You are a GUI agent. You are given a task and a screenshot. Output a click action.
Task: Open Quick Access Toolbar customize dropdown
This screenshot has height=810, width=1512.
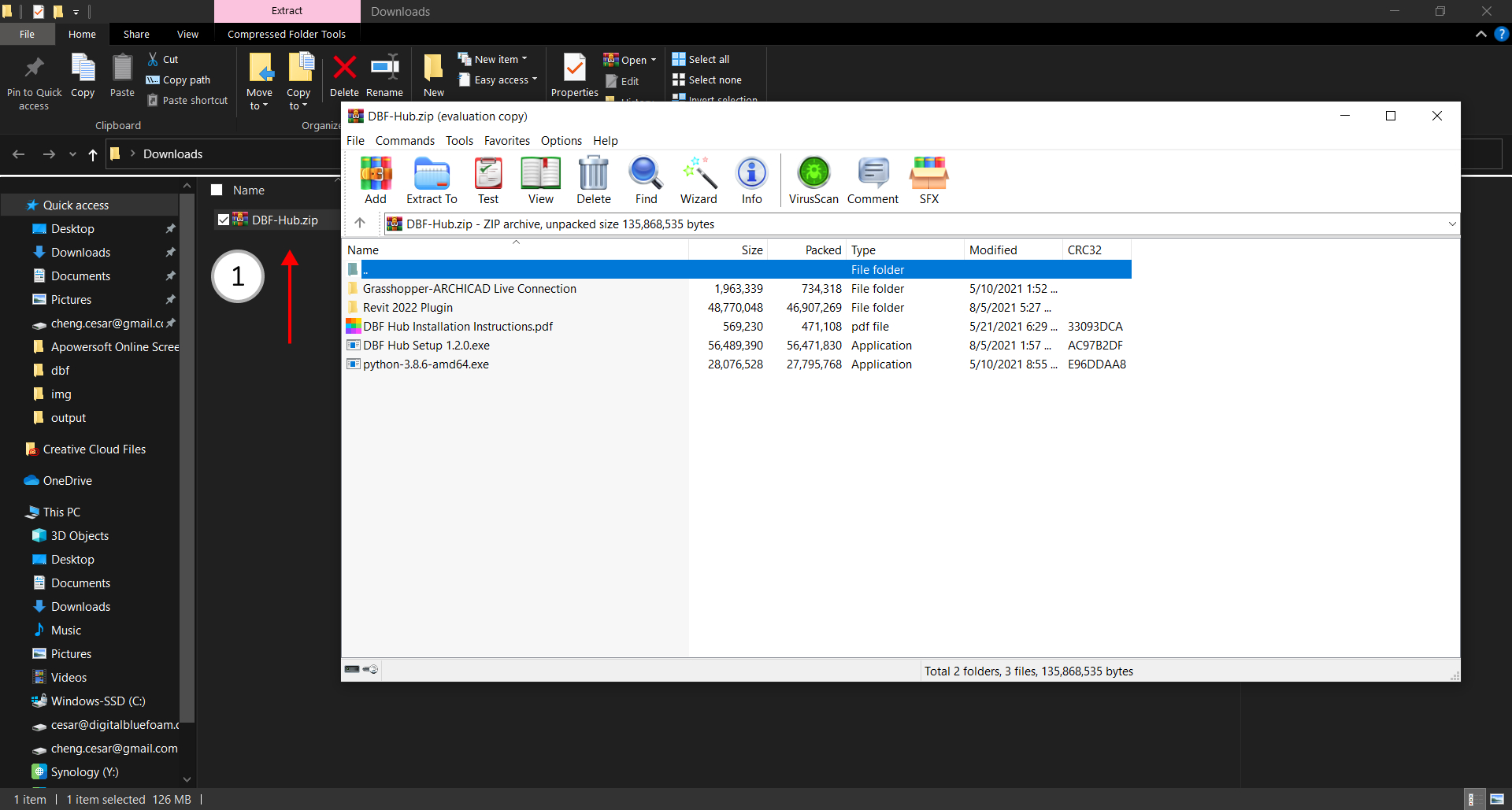click(x=76, y=12)
